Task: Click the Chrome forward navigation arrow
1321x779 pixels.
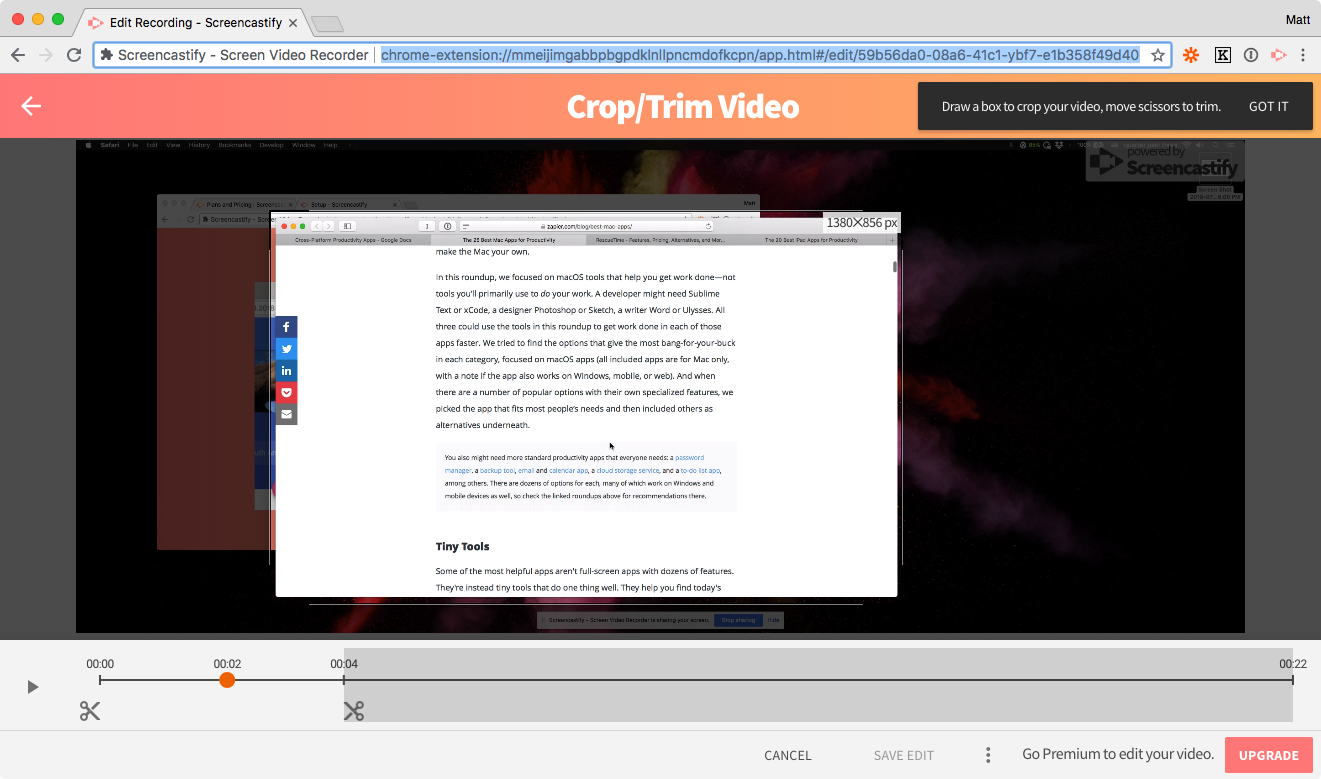Action: (46, 55)
